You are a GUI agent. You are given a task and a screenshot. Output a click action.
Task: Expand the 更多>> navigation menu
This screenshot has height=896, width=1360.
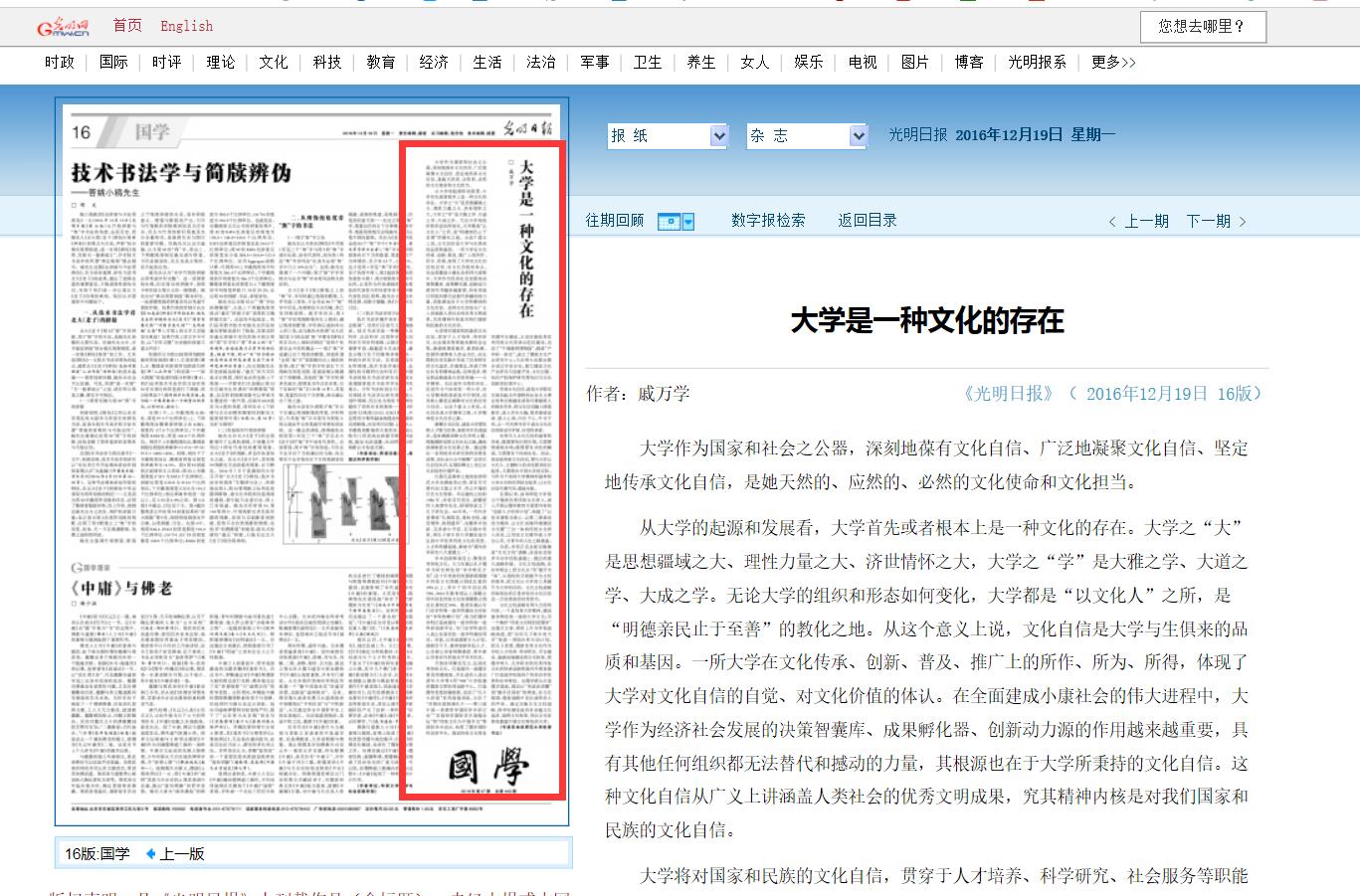[x=1112, y=62]
